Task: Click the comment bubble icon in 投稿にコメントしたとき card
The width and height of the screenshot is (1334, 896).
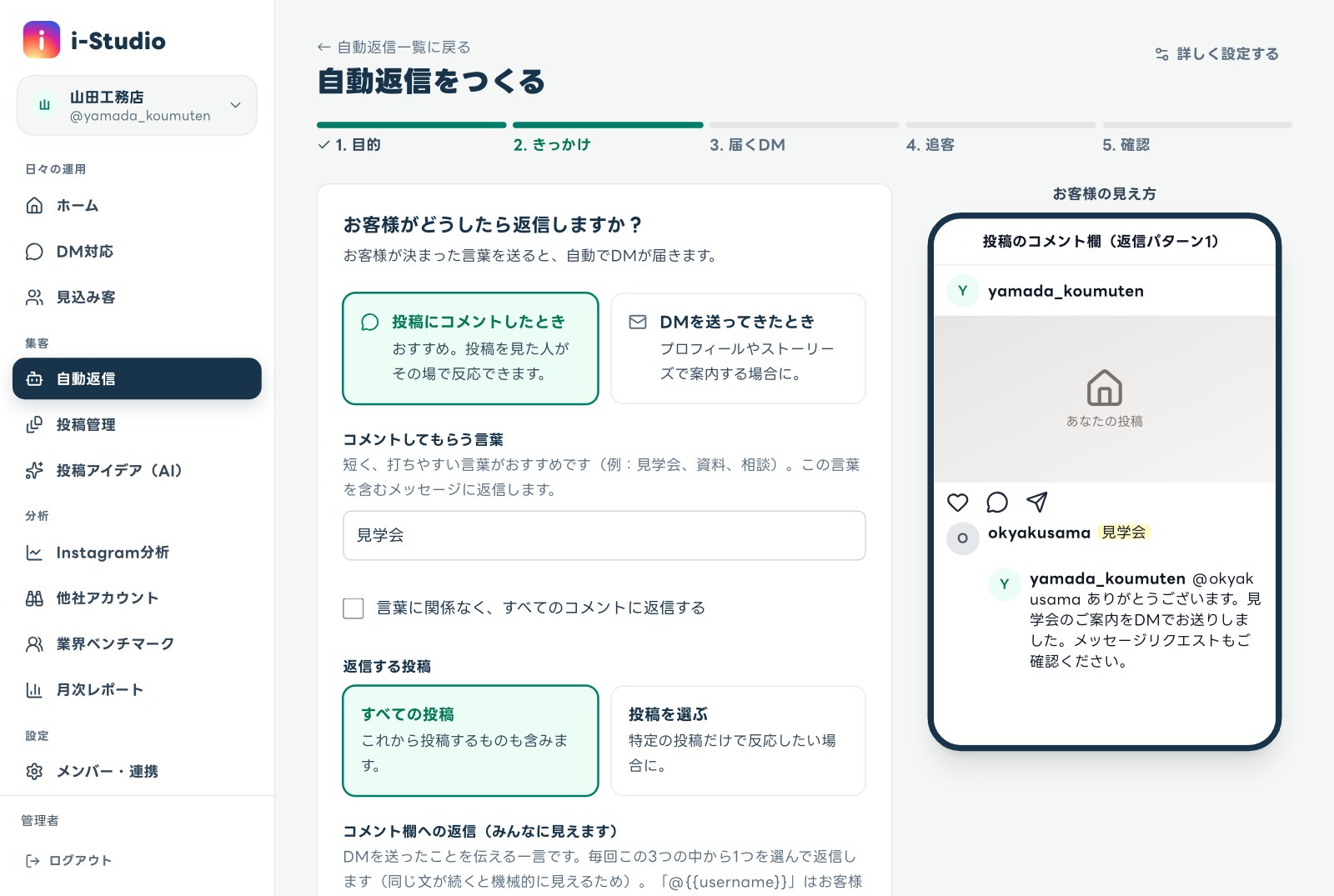Action: (369, 322)
